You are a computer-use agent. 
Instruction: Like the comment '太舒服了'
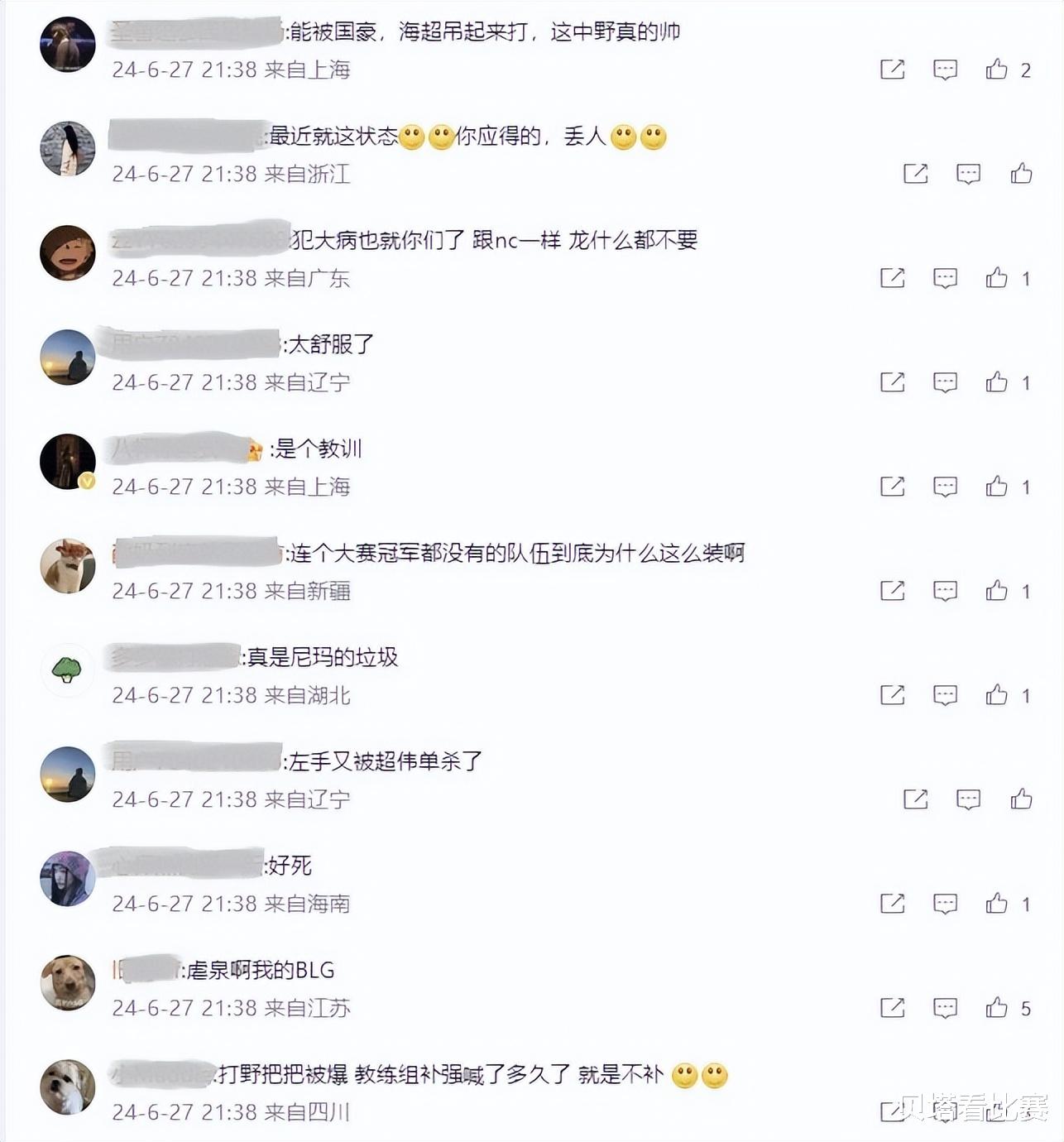997,382
